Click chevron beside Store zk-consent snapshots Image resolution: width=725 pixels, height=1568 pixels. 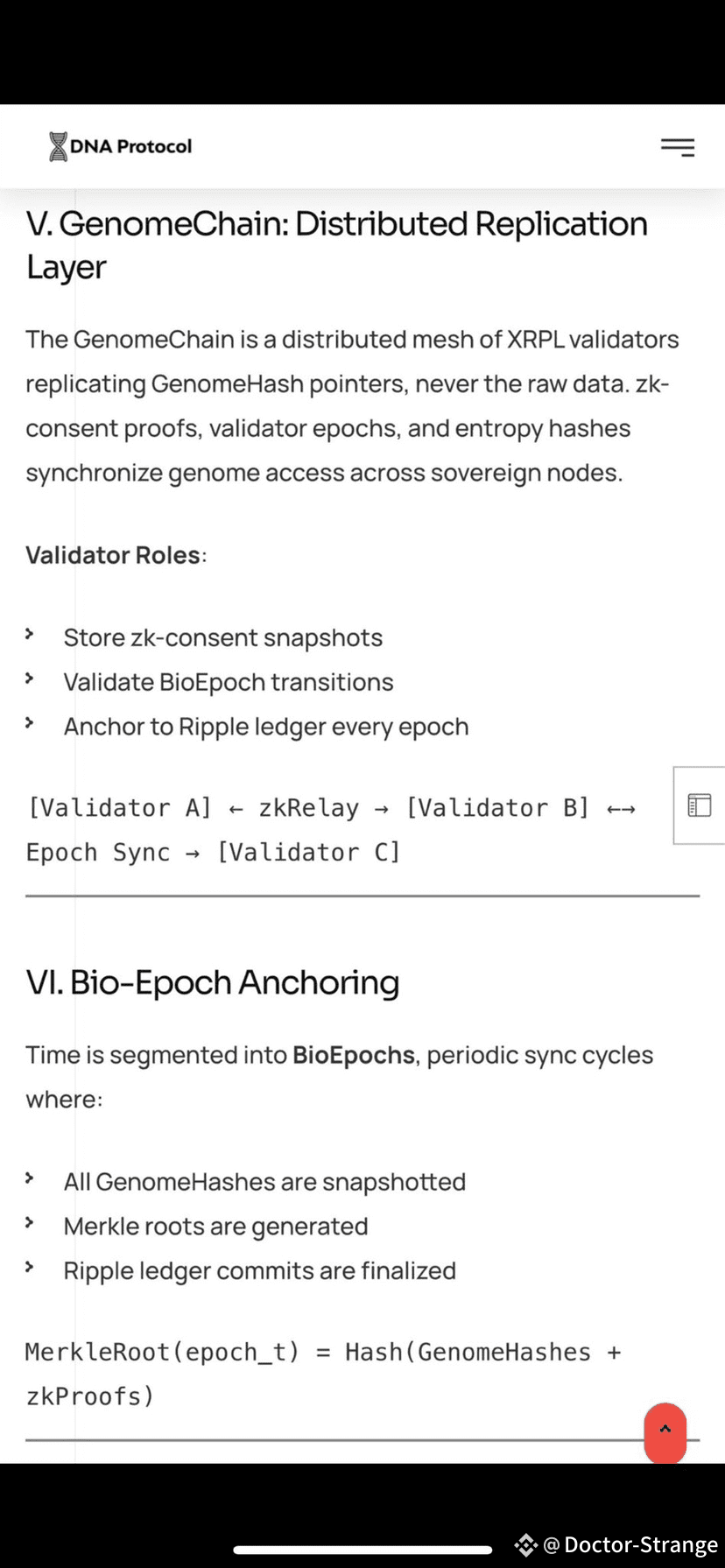point(30,634)
